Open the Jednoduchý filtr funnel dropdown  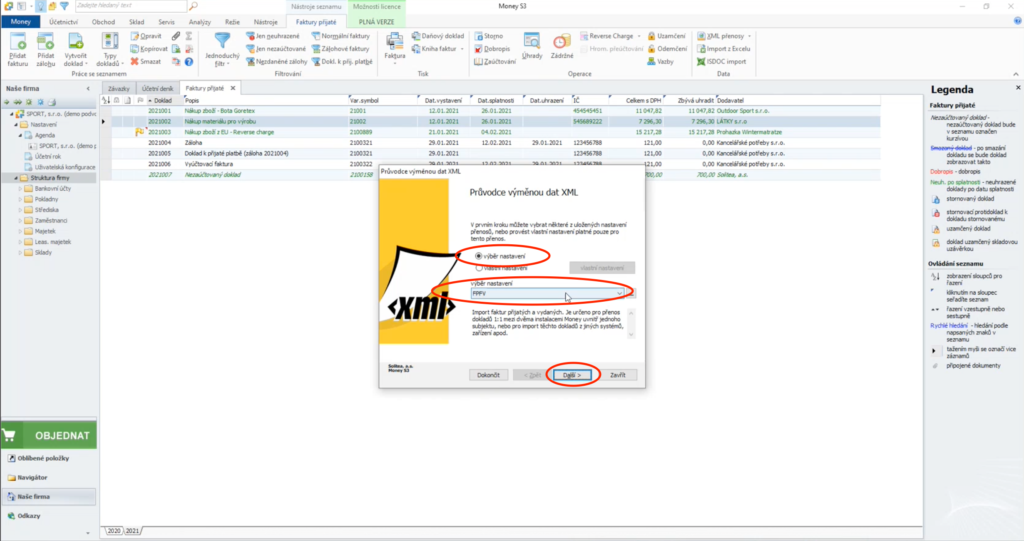point(222,50)
